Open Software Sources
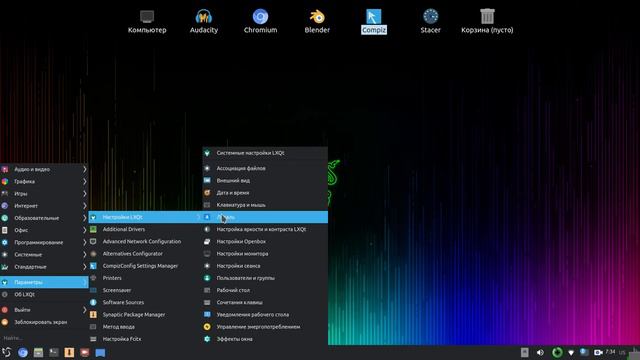The width and height of the screenshot is (640, 360). click(x=146, y=302)
